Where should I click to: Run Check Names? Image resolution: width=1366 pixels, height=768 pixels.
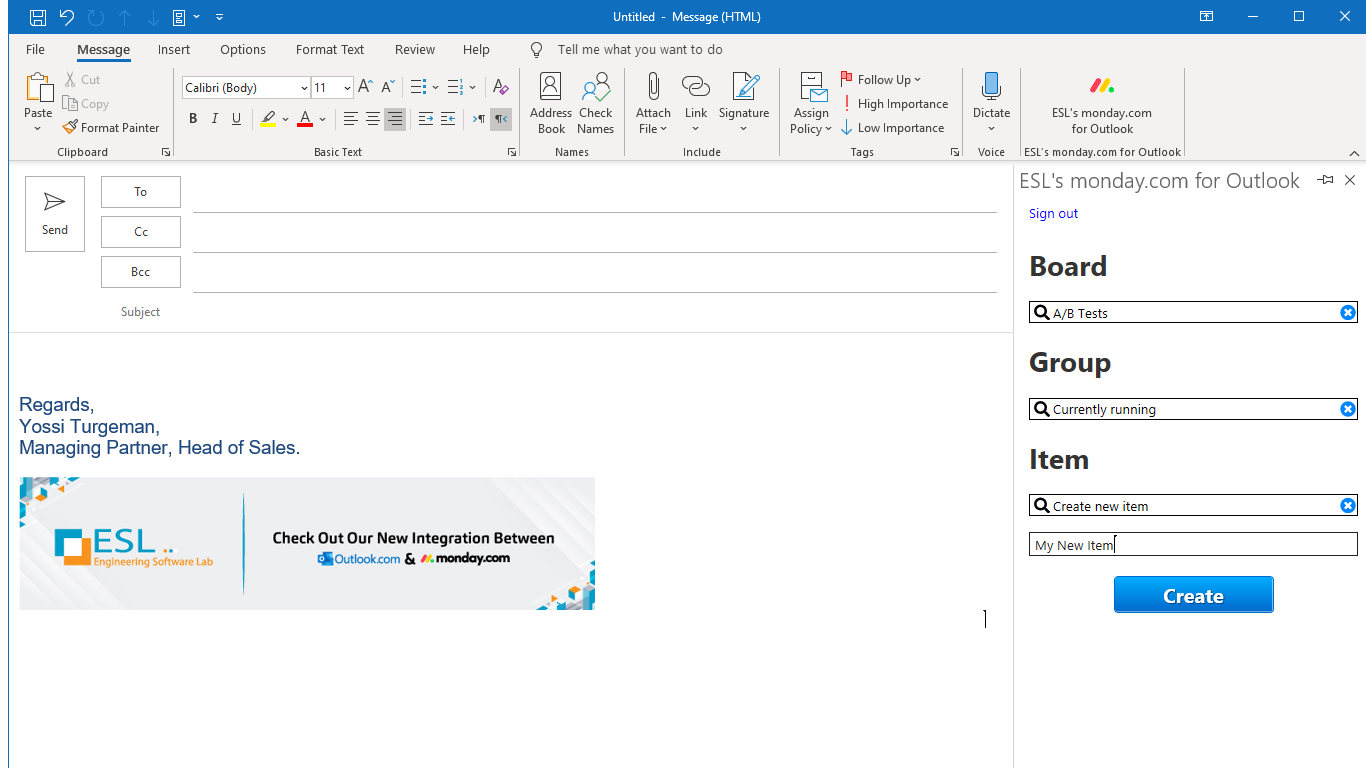click(x=596, y=103)
